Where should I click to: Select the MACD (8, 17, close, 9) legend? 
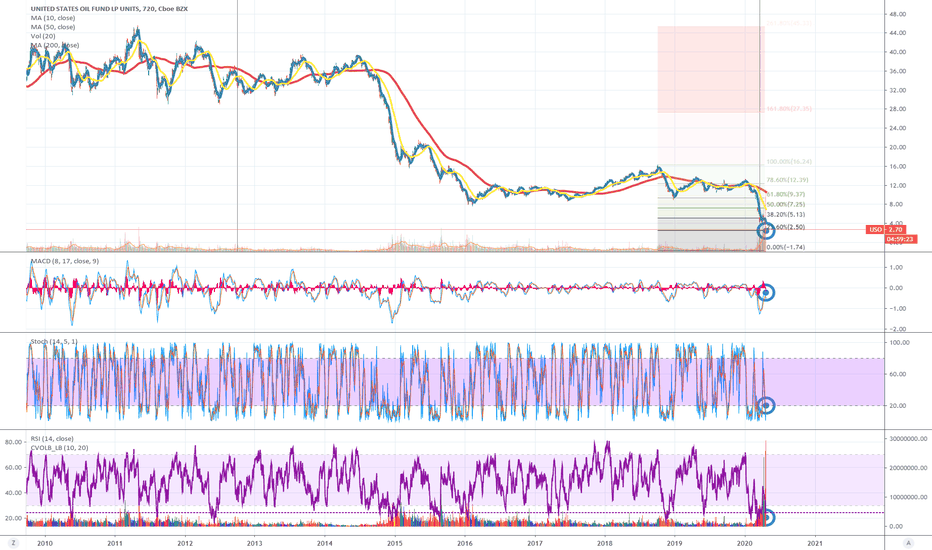point(65,261)
